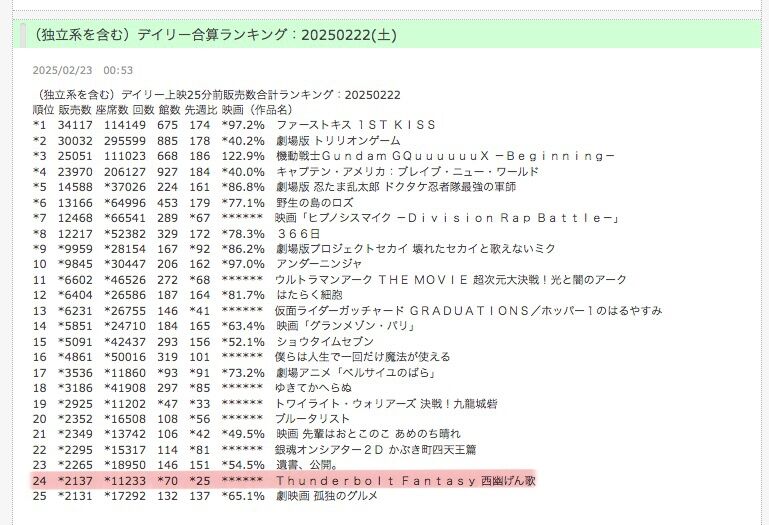Click week-over-week value 122.9%

(243, 156)
